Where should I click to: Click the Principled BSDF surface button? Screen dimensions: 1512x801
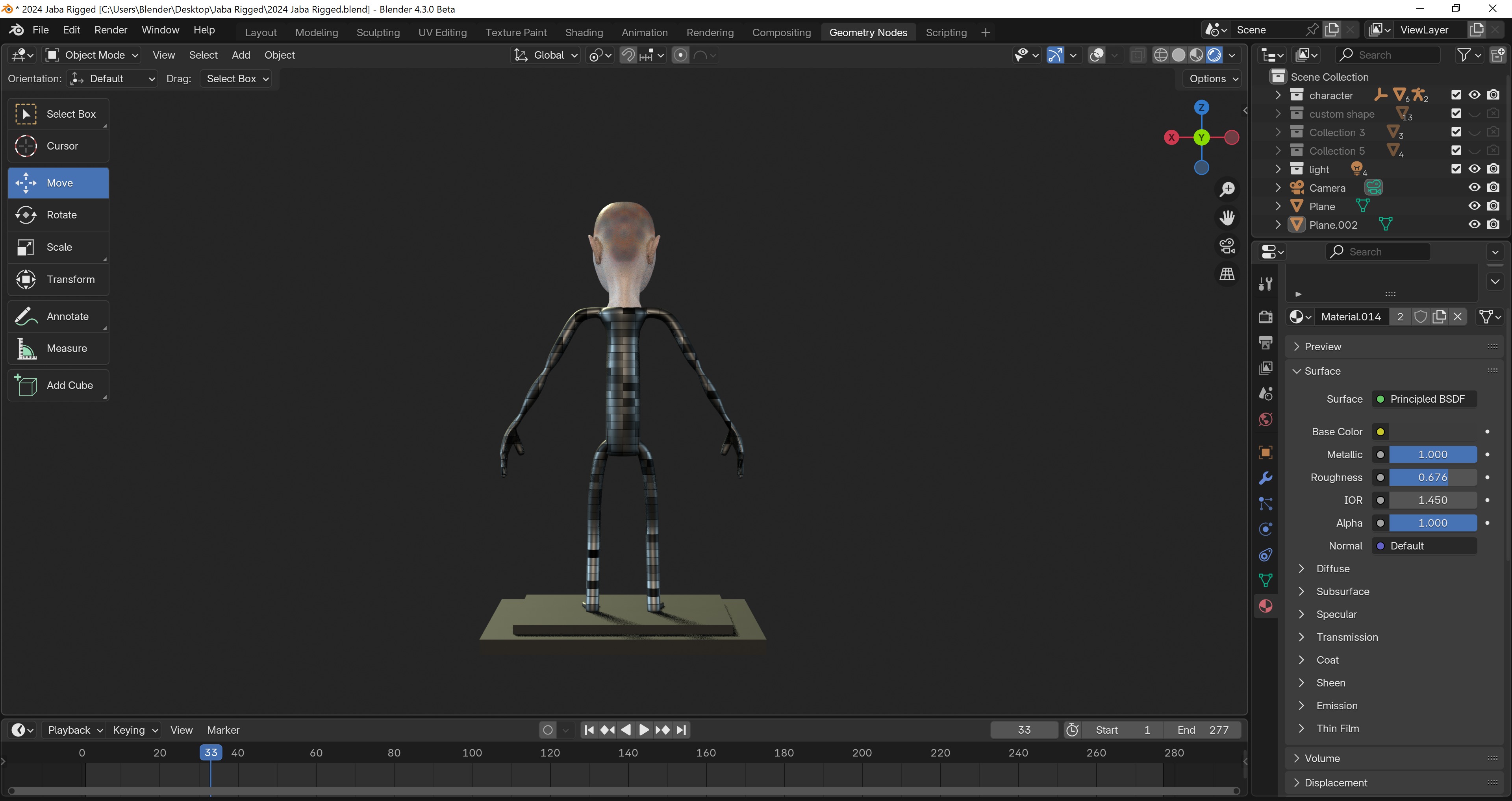[1424, 400]
